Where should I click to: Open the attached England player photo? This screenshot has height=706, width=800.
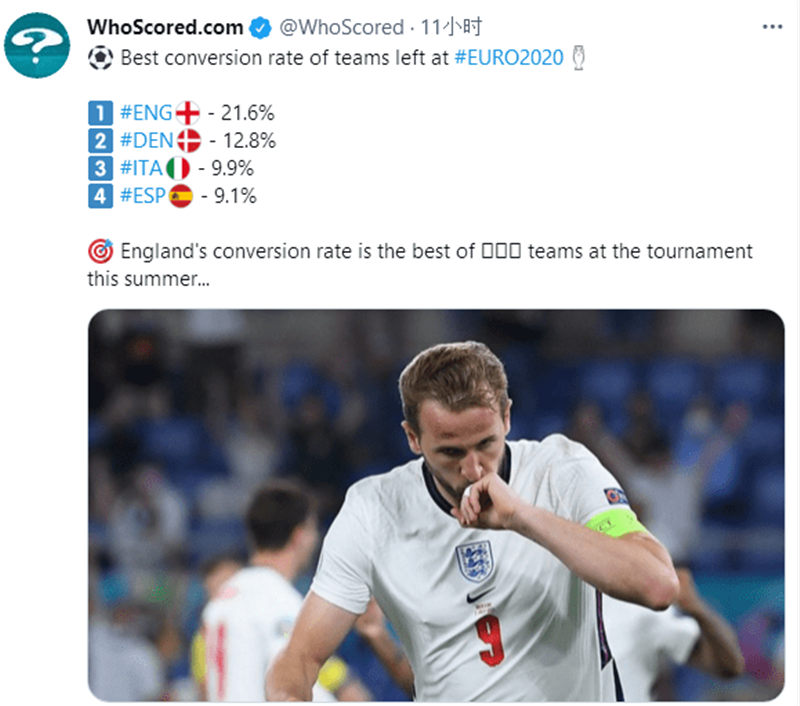pos(435,505)
